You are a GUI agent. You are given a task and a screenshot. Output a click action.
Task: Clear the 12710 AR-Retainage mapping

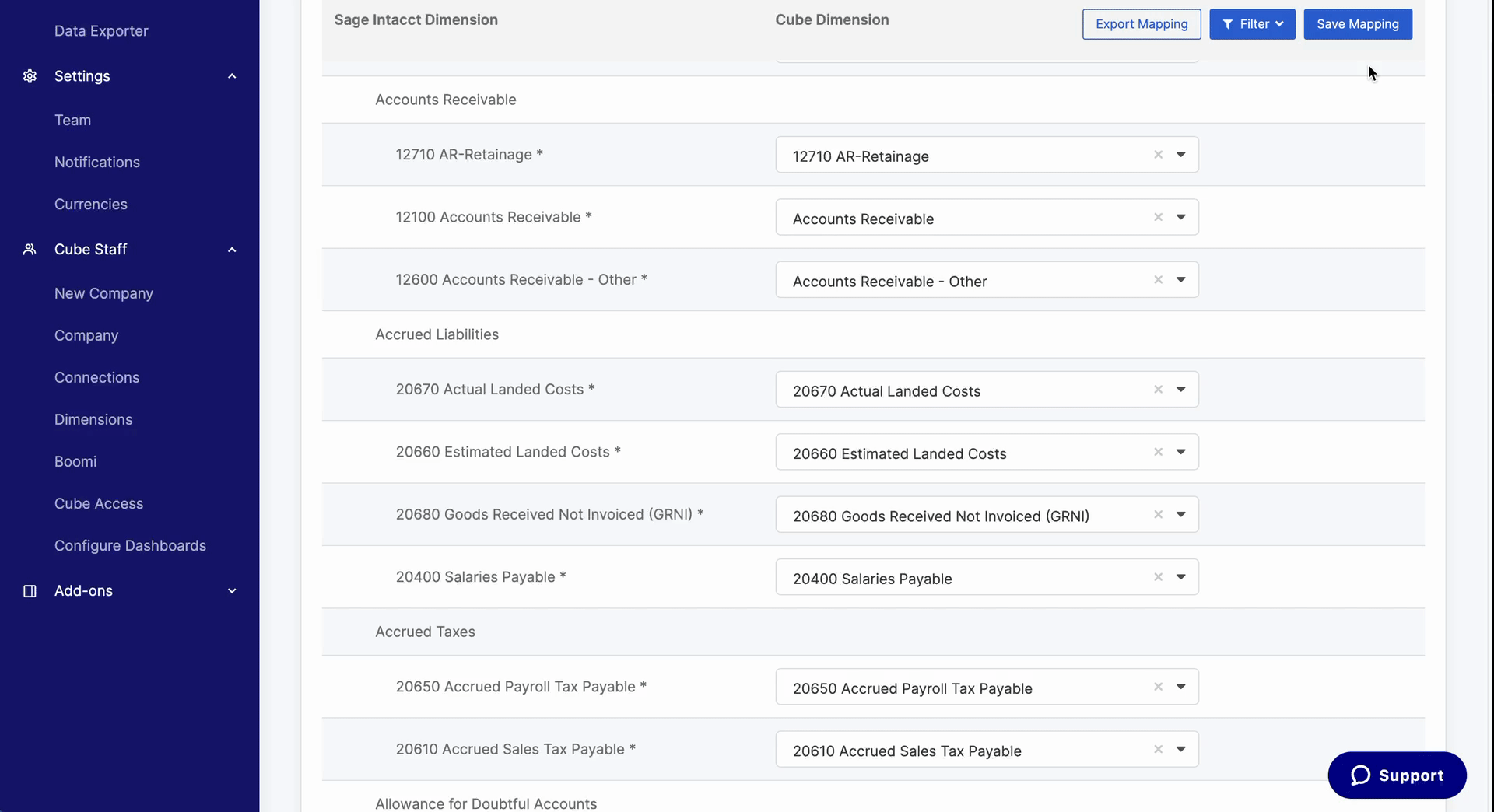[1158, 155]
